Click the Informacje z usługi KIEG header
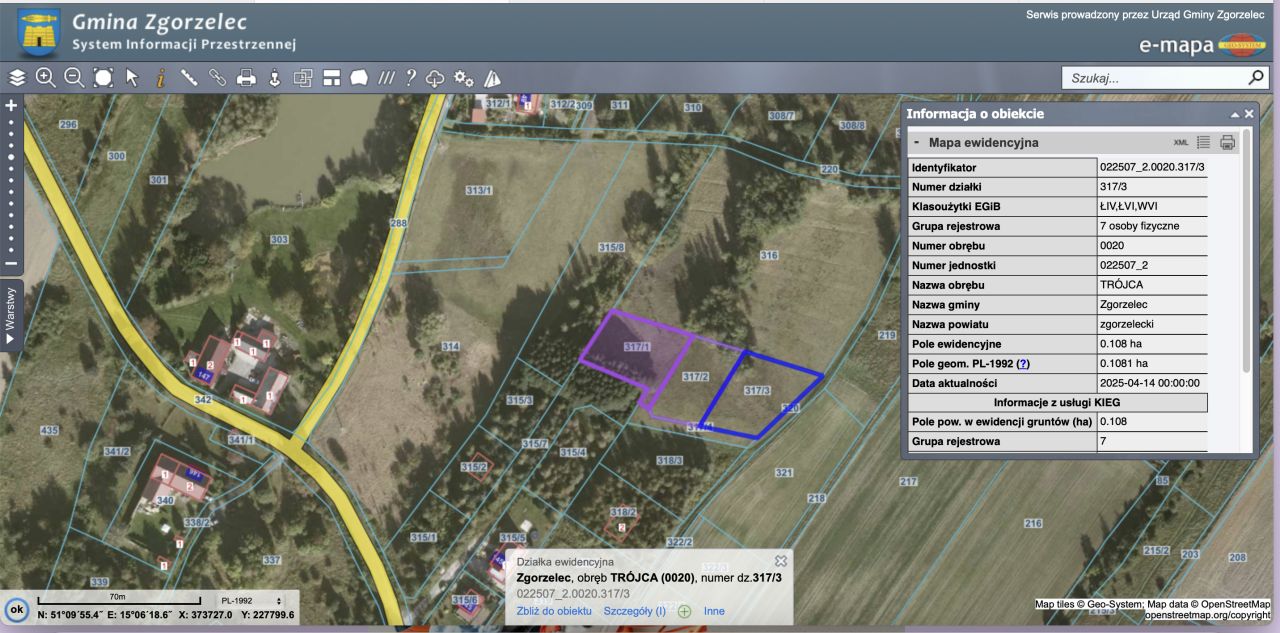1280x633 pixels. (x=1057, y=402)
